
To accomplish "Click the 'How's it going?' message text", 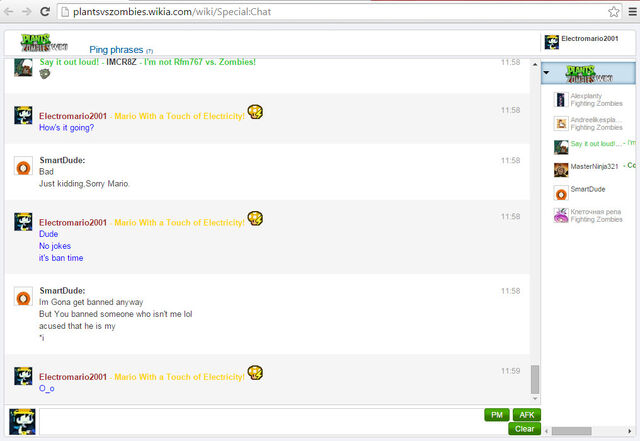I will tap(66, 128).
